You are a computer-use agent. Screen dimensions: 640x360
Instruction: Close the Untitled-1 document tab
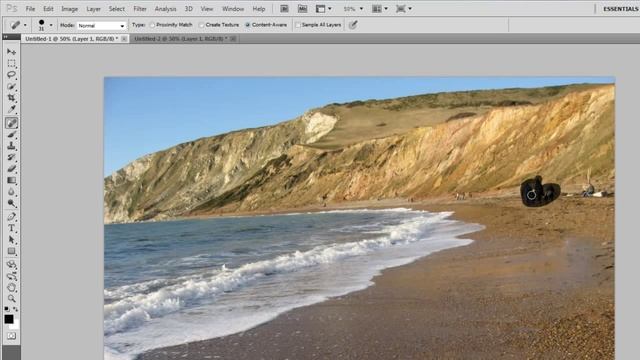[124, 38]
